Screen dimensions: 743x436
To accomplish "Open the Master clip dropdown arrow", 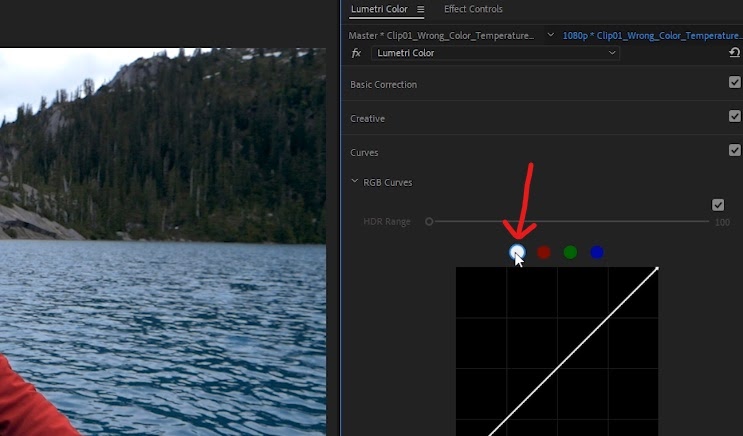I will pyautogui.click(x=550, y=35).
